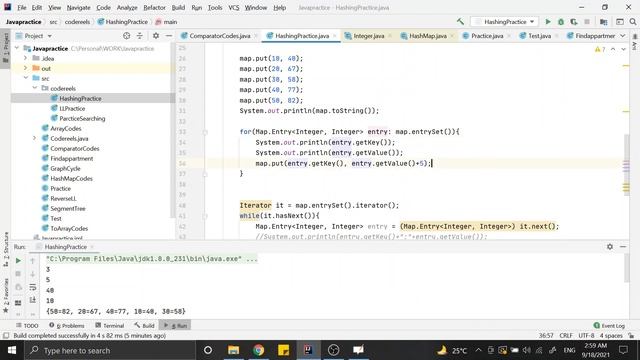Screen dimensions: 640x360
Task: Open Project panel settings gear
Action: pyautogui.click(x=156, y=36)
